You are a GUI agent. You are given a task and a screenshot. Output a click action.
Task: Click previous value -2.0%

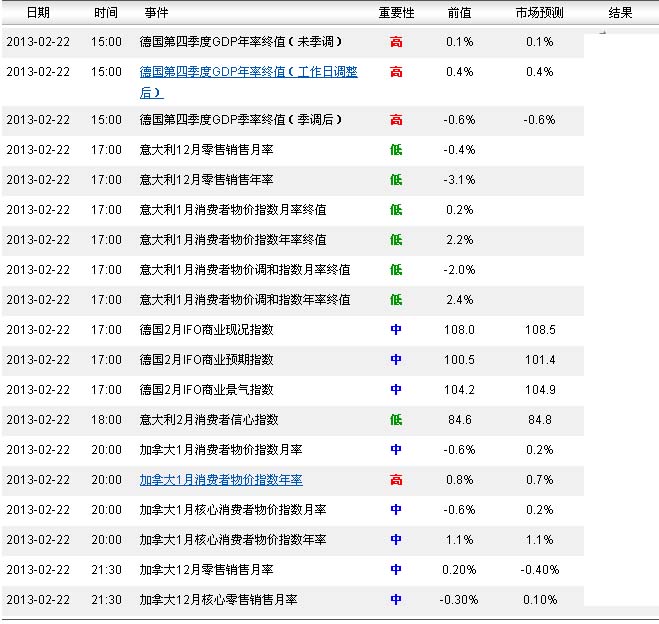(459, 270)
